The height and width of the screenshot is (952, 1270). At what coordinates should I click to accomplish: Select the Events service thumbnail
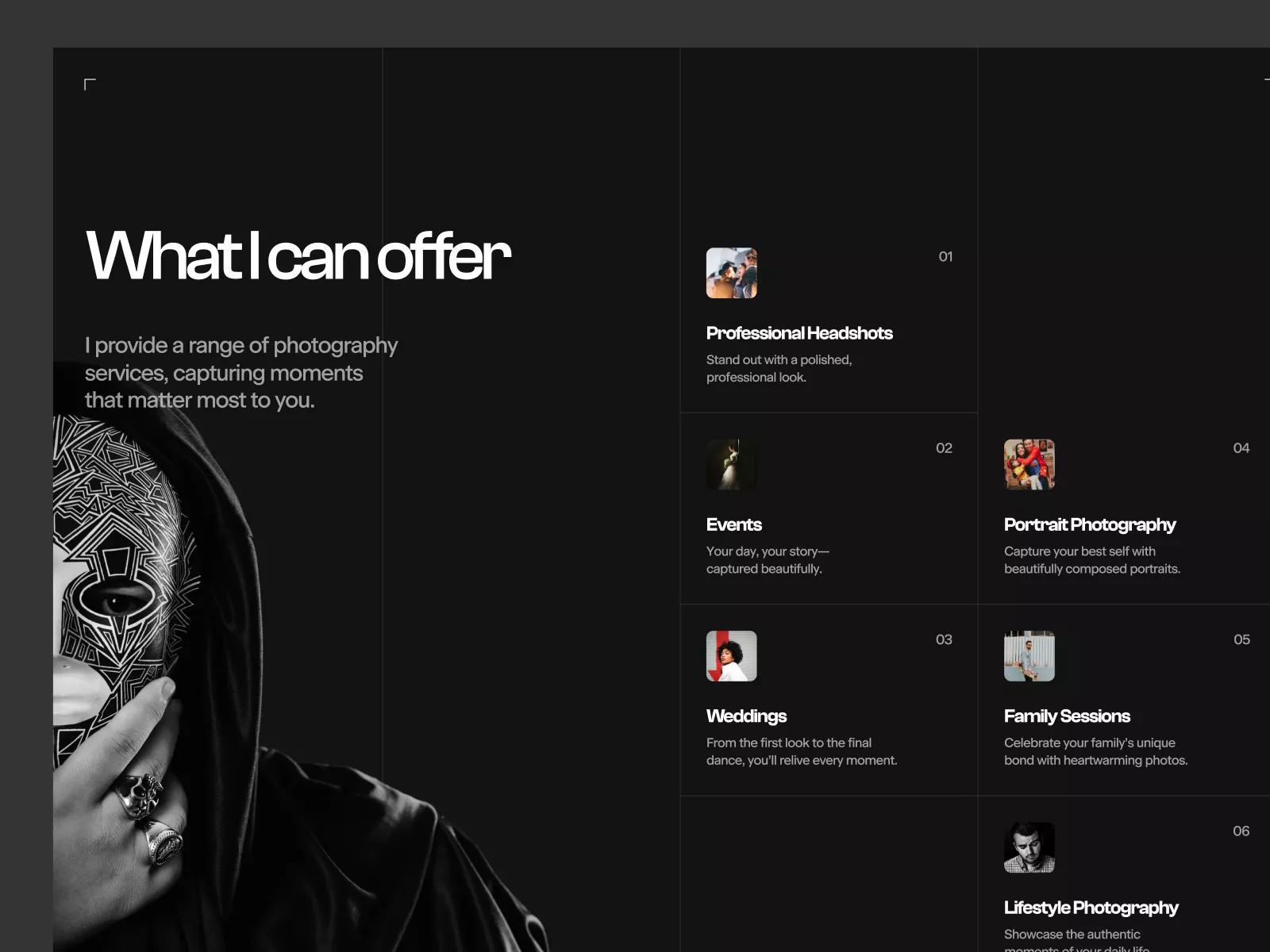[731, 464]
